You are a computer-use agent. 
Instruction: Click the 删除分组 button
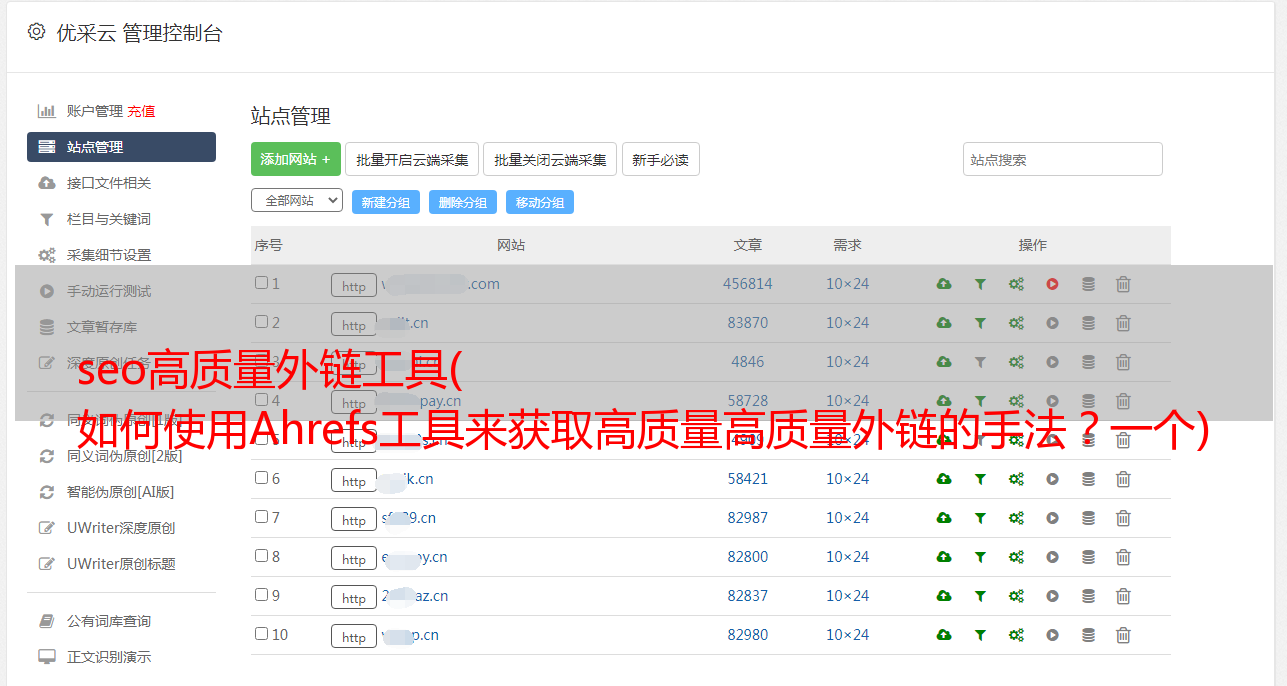pyautogui.click(x=463, y=202)
